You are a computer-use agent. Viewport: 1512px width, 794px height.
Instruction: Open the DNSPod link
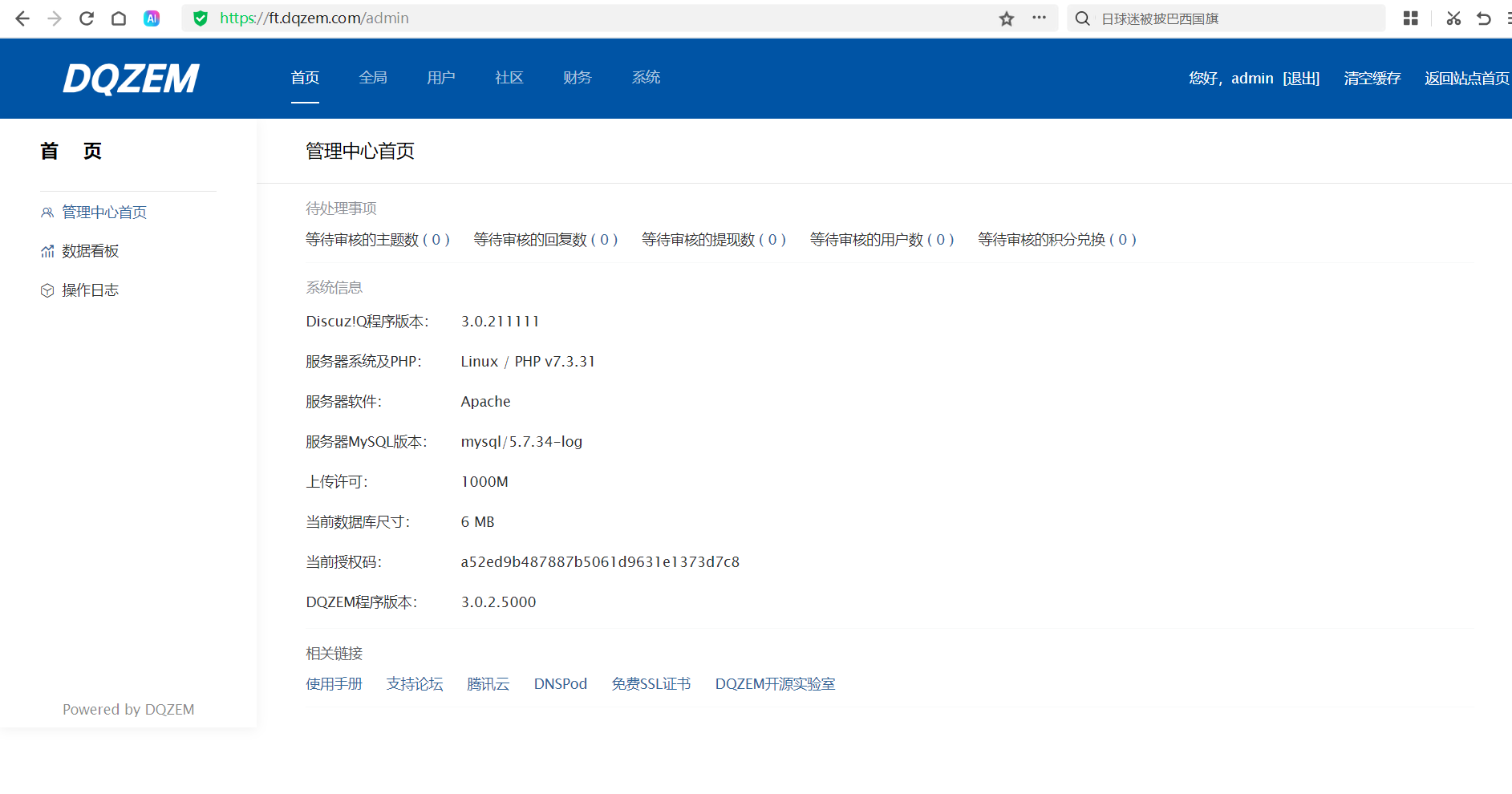pyautogui.click(x=561, y=684)
